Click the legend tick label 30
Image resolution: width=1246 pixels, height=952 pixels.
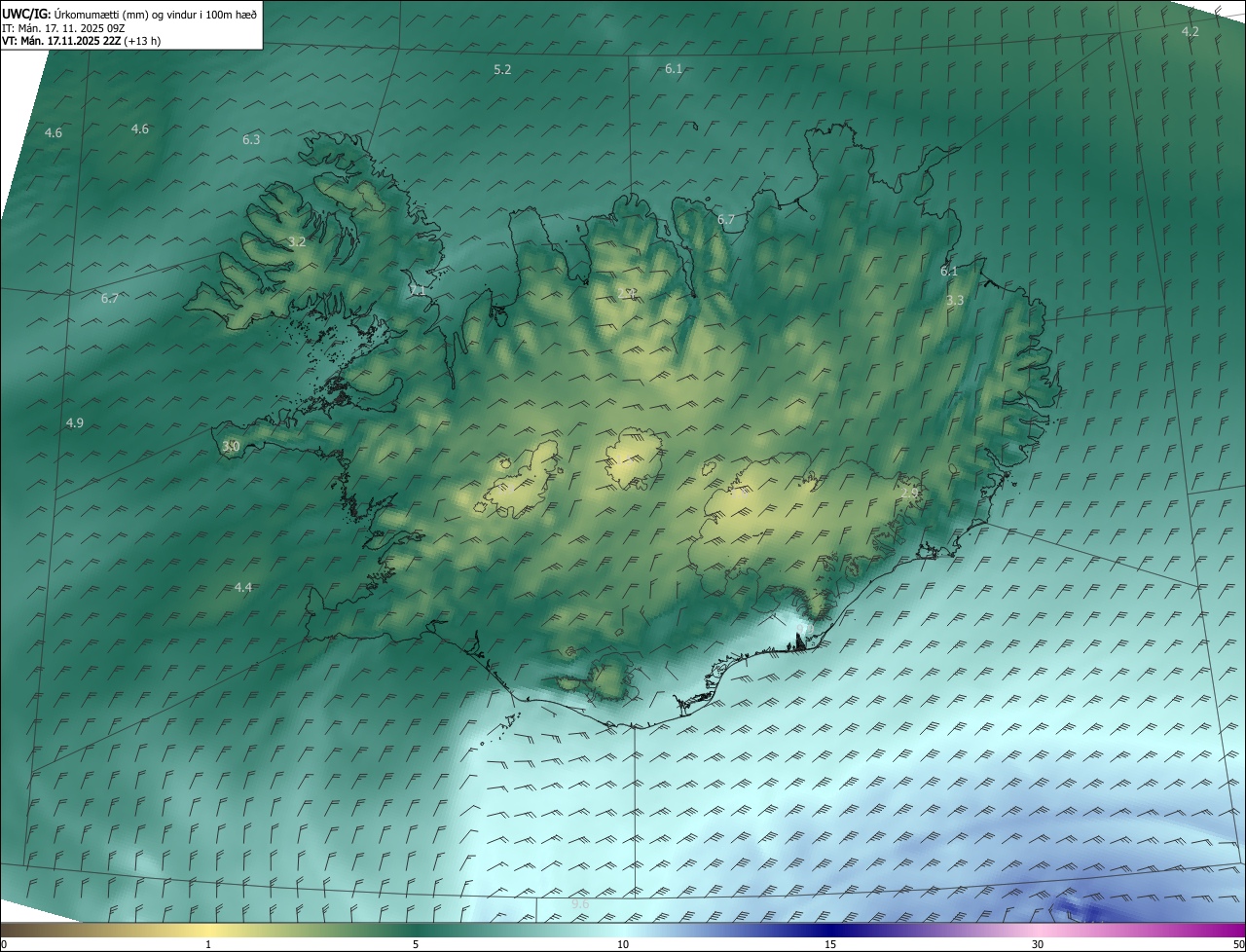(1038, 944)
